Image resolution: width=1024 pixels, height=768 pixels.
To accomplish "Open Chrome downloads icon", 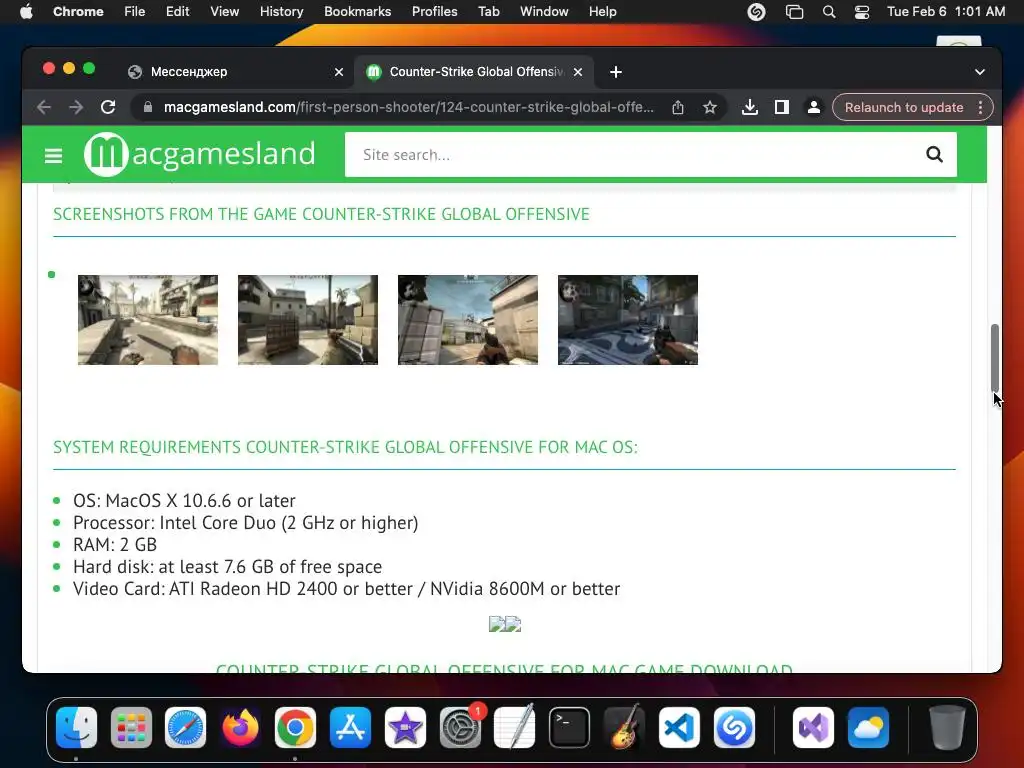I will (x=750, y=107).
